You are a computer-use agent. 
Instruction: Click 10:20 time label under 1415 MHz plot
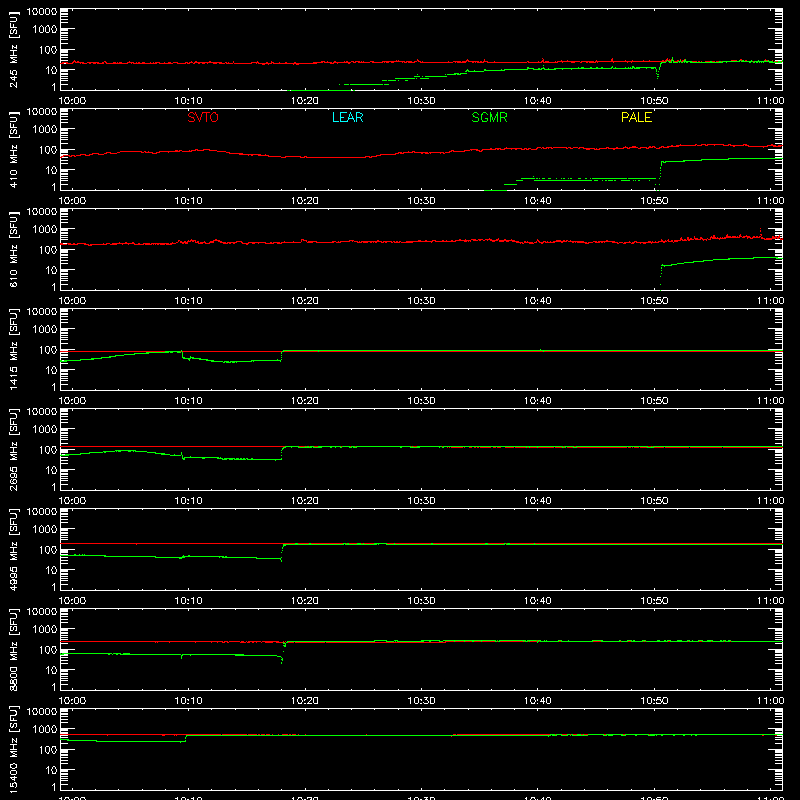click(305, 401)
